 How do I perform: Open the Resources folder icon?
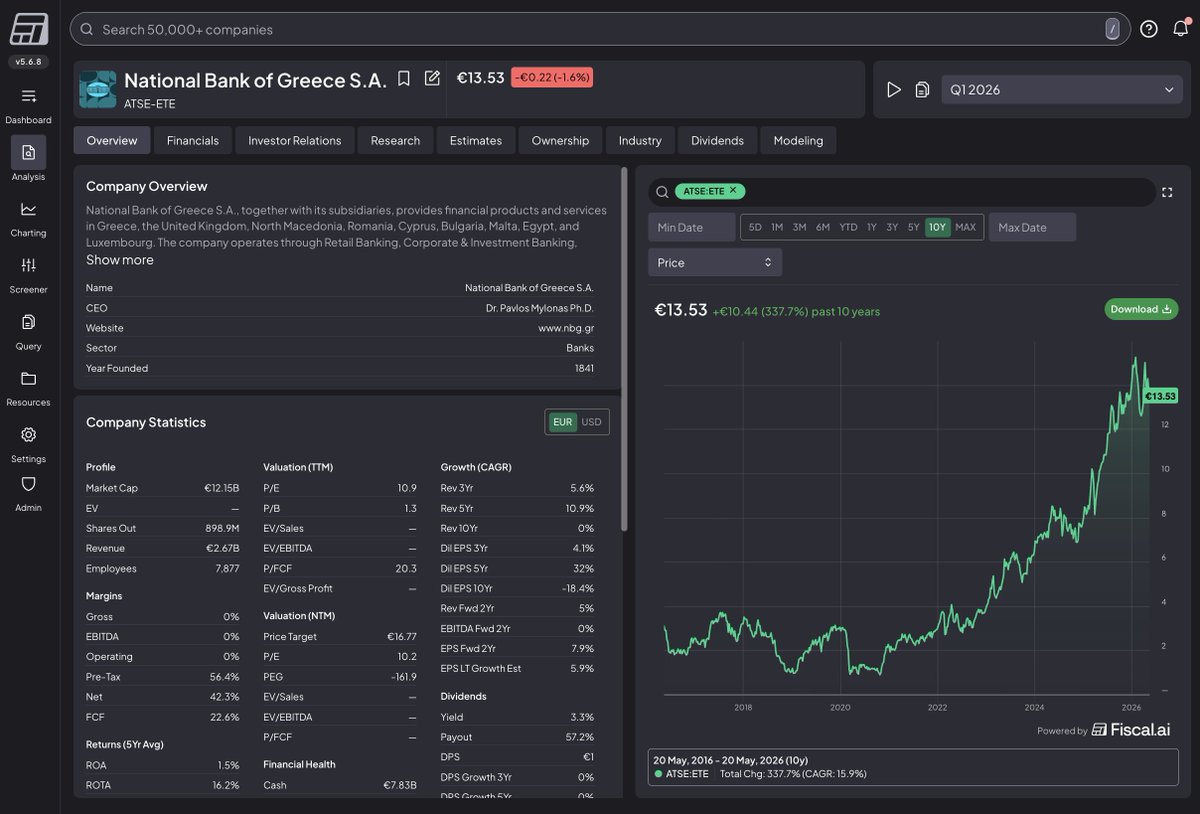28,378
